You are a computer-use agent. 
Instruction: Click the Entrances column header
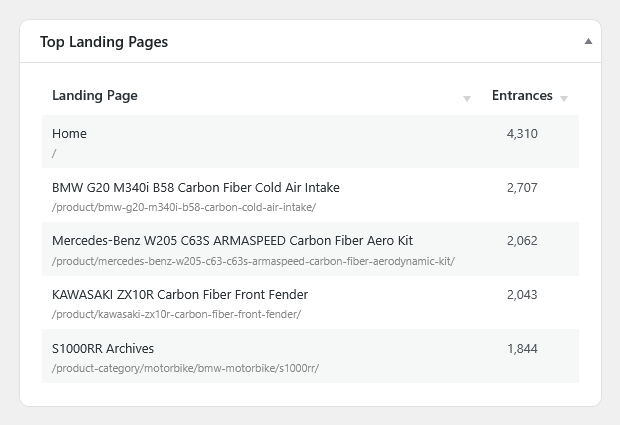[x=522, y=95]
